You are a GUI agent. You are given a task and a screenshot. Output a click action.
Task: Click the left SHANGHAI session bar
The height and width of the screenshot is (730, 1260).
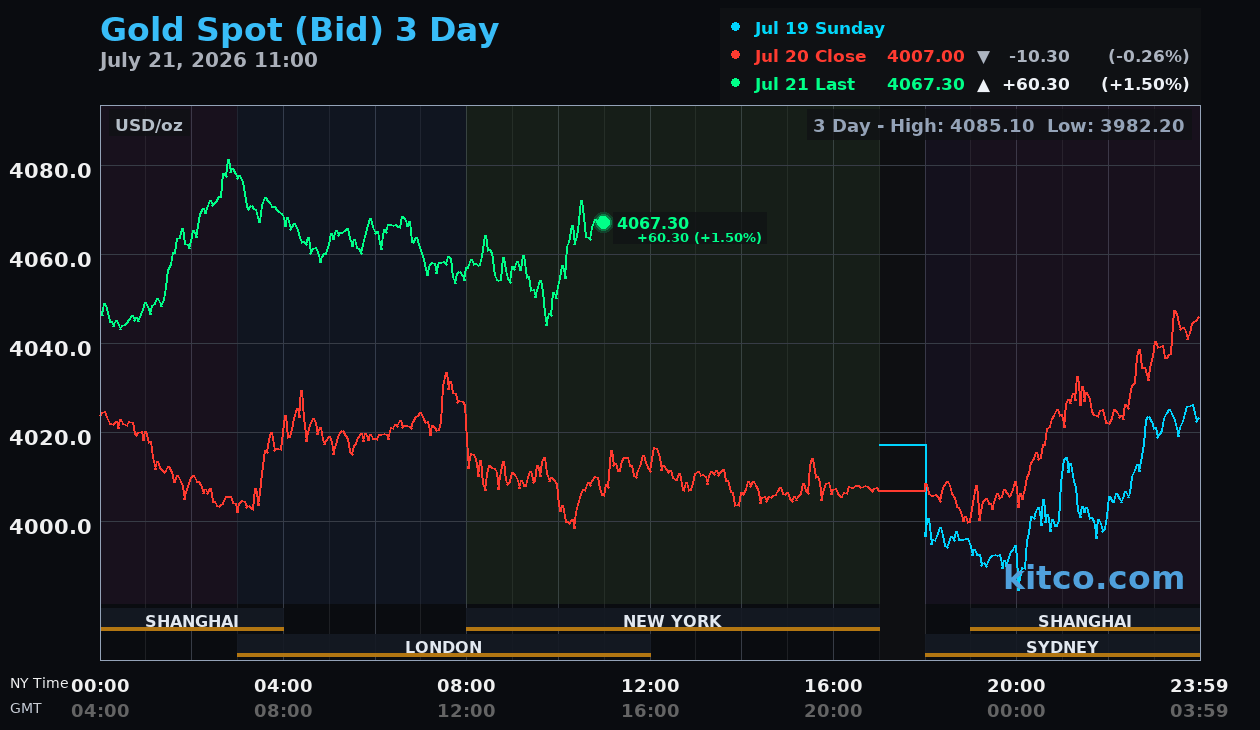(192, 620)
